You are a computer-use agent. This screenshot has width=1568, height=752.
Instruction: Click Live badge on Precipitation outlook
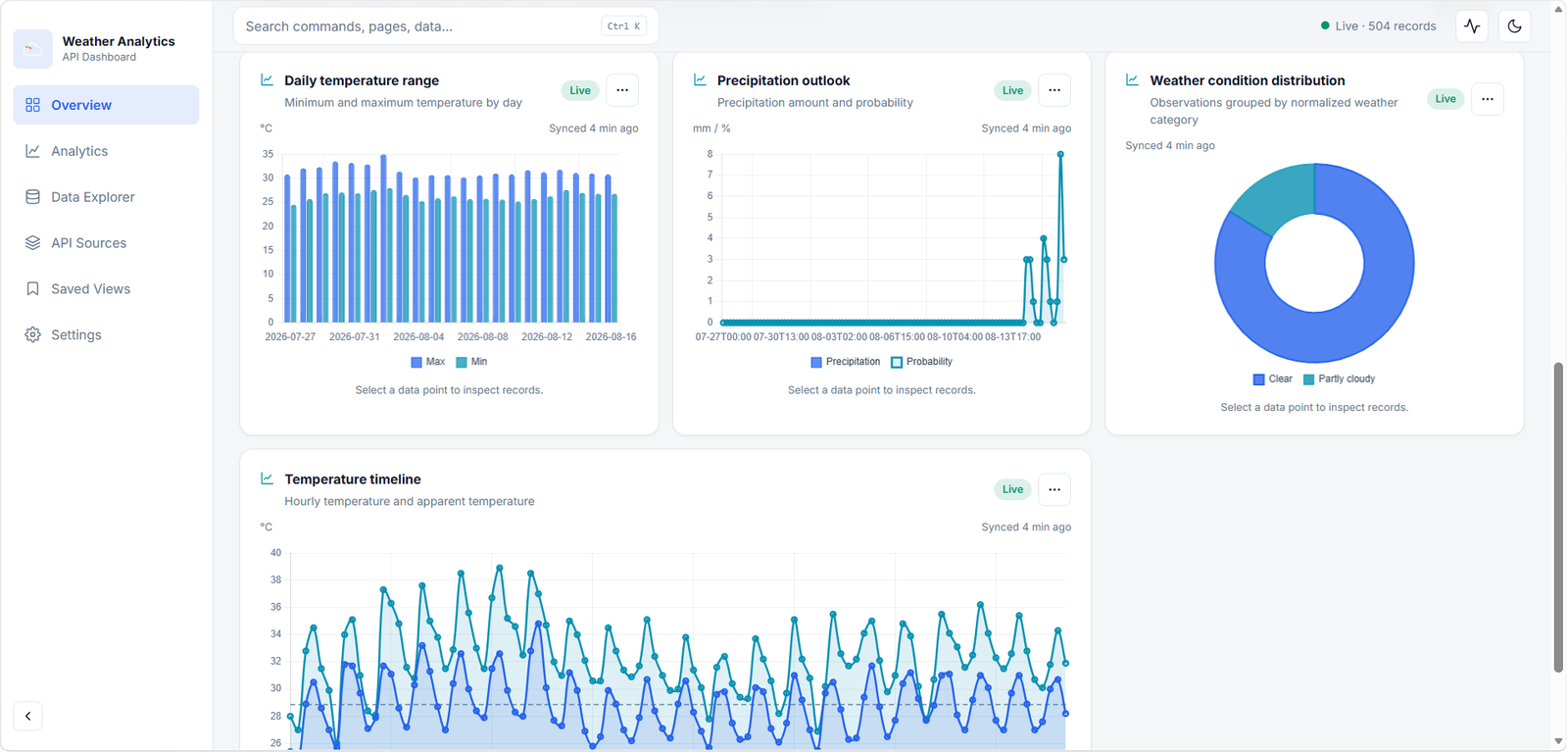click(x=1012, y=90)
